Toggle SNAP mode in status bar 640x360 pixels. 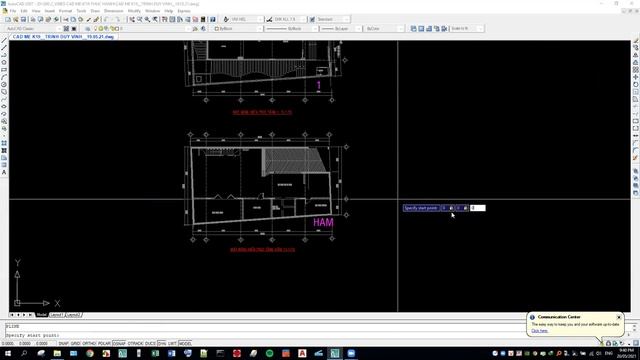(x=63, y=343)
